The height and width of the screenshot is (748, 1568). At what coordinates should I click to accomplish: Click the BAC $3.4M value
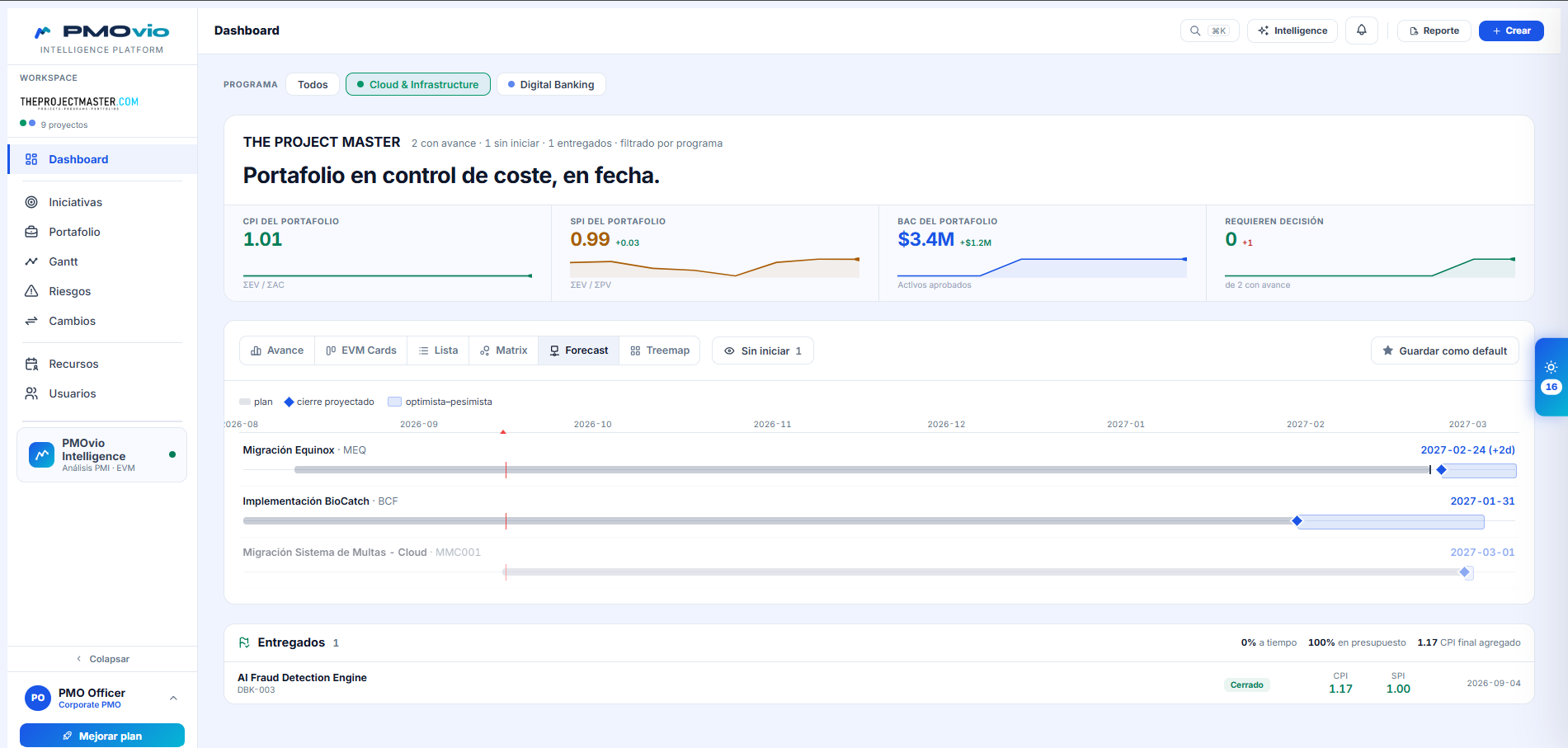(925, 239)
